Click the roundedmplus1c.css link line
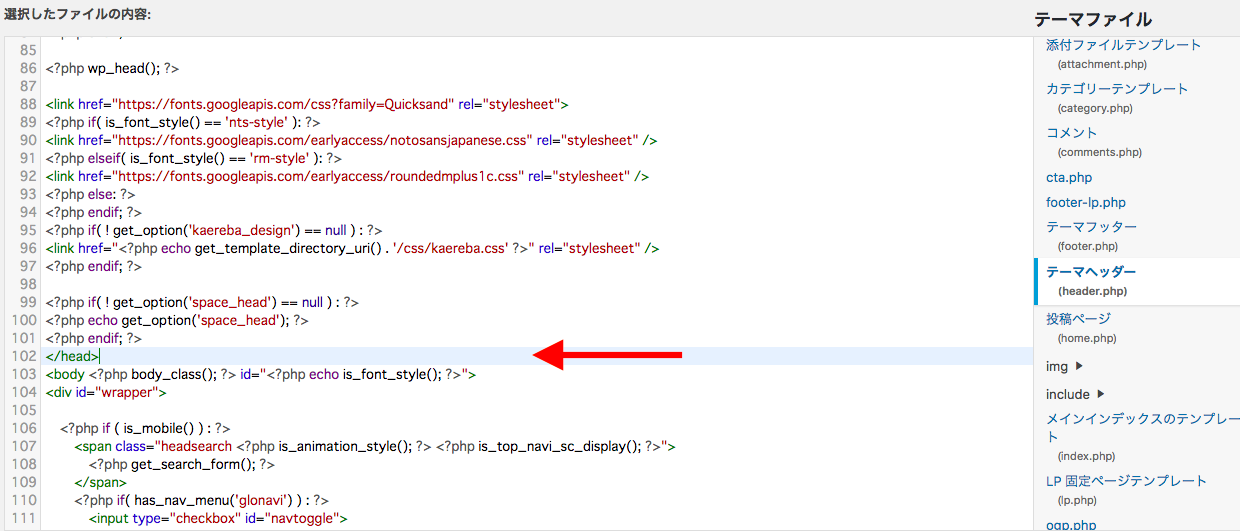 (x=347, y=176)
